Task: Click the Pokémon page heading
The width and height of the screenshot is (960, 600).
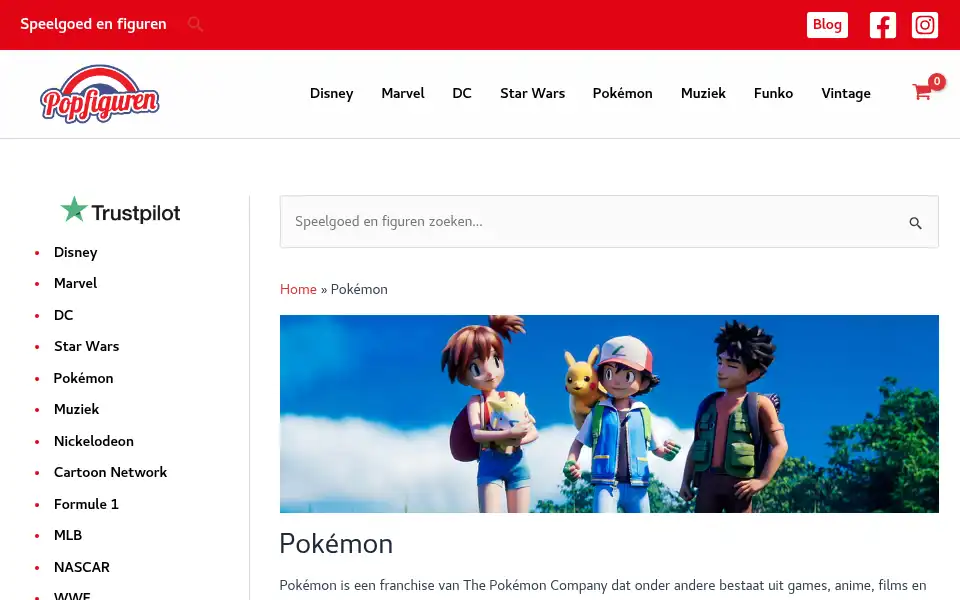Action: point(336,544)
